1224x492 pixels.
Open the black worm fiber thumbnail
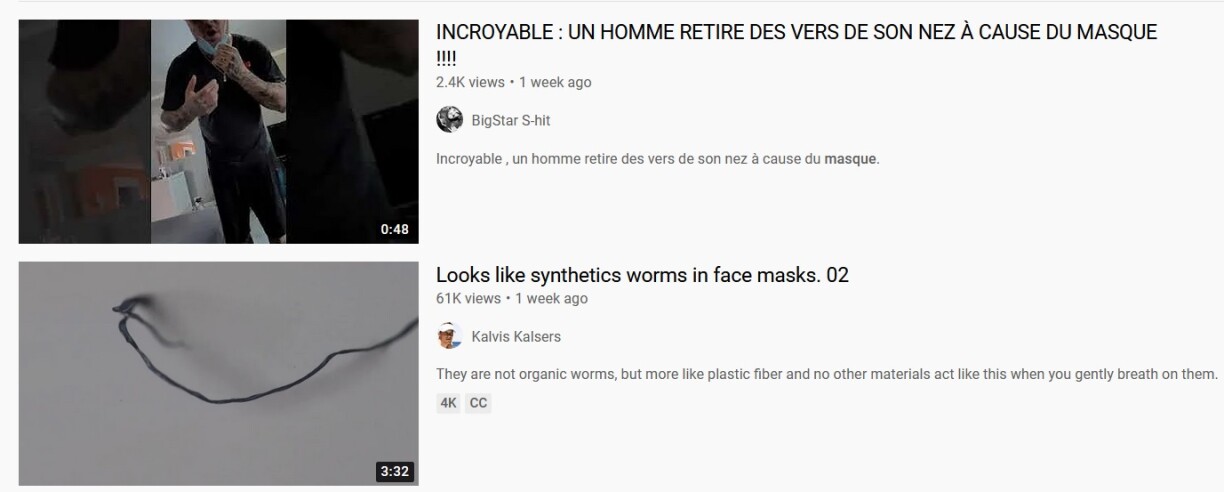pos(219,374)
